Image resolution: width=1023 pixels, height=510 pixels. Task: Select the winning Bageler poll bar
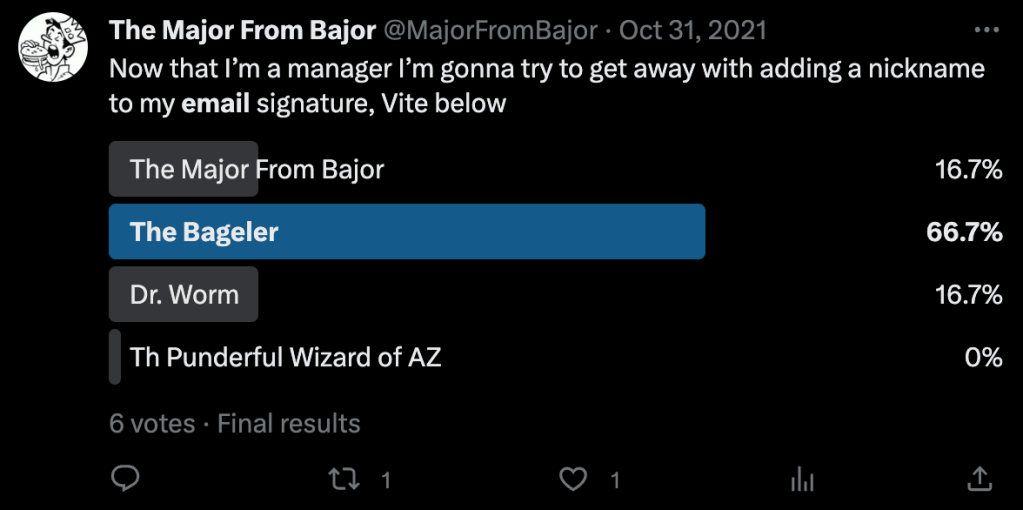click(407, 232)
